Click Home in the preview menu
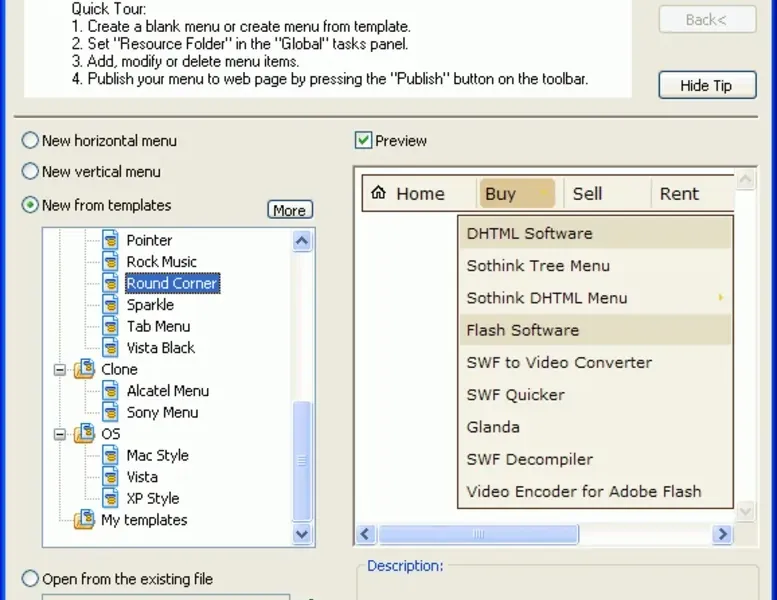Screen dimensions: 777x600 coord(420,194)
